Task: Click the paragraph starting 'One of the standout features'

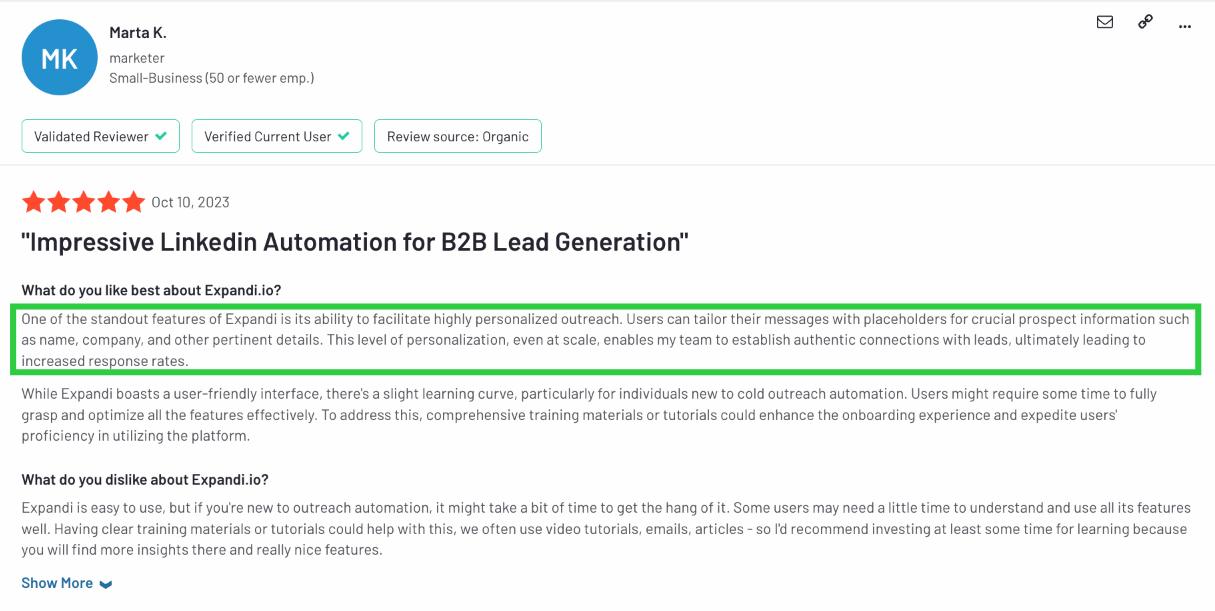Action: pos(606,340)
